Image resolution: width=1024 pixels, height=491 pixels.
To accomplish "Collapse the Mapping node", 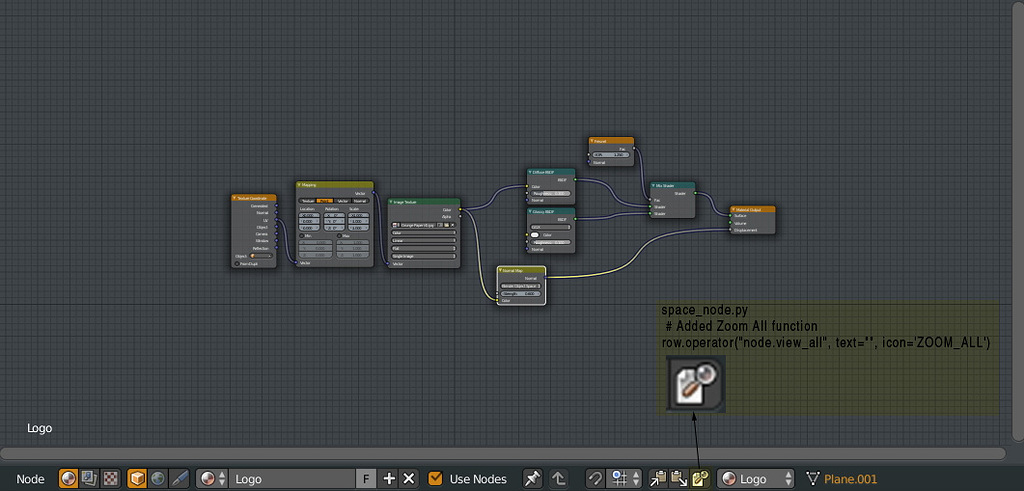I will [x=299, y=185].
